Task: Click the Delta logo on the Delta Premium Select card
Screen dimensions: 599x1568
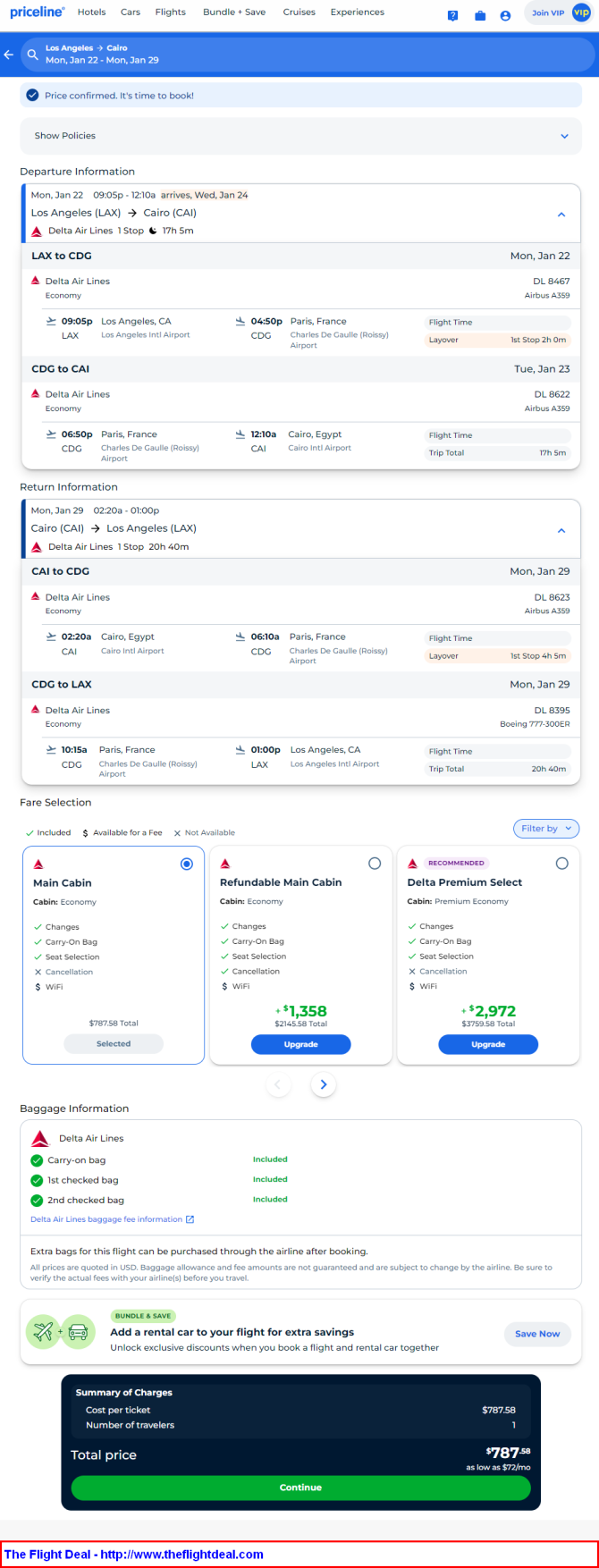Action: 412,864
